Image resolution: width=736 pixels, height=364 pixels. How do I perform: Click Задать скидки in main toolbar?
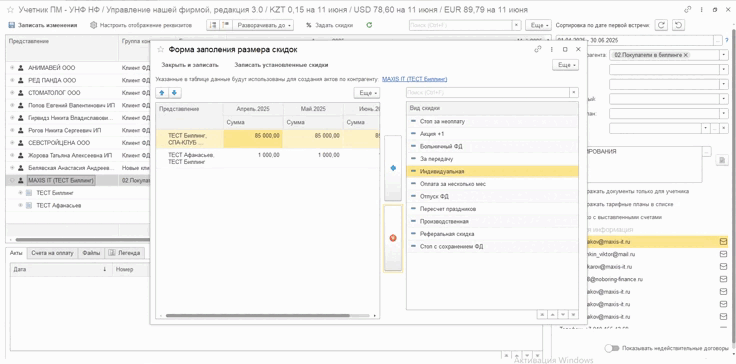(329, 25)
